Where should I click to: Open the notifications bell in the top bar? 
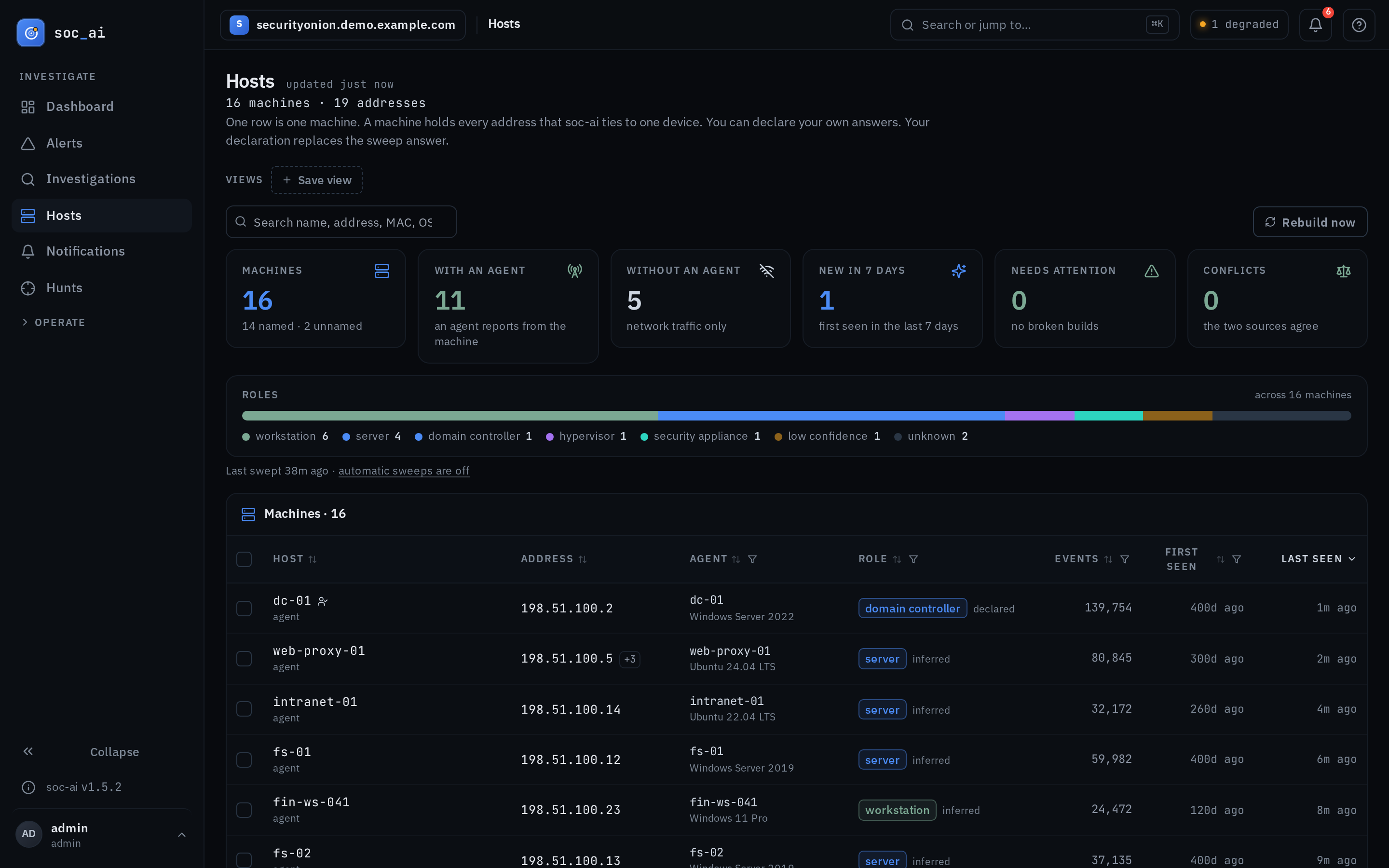coord(1315,25)
